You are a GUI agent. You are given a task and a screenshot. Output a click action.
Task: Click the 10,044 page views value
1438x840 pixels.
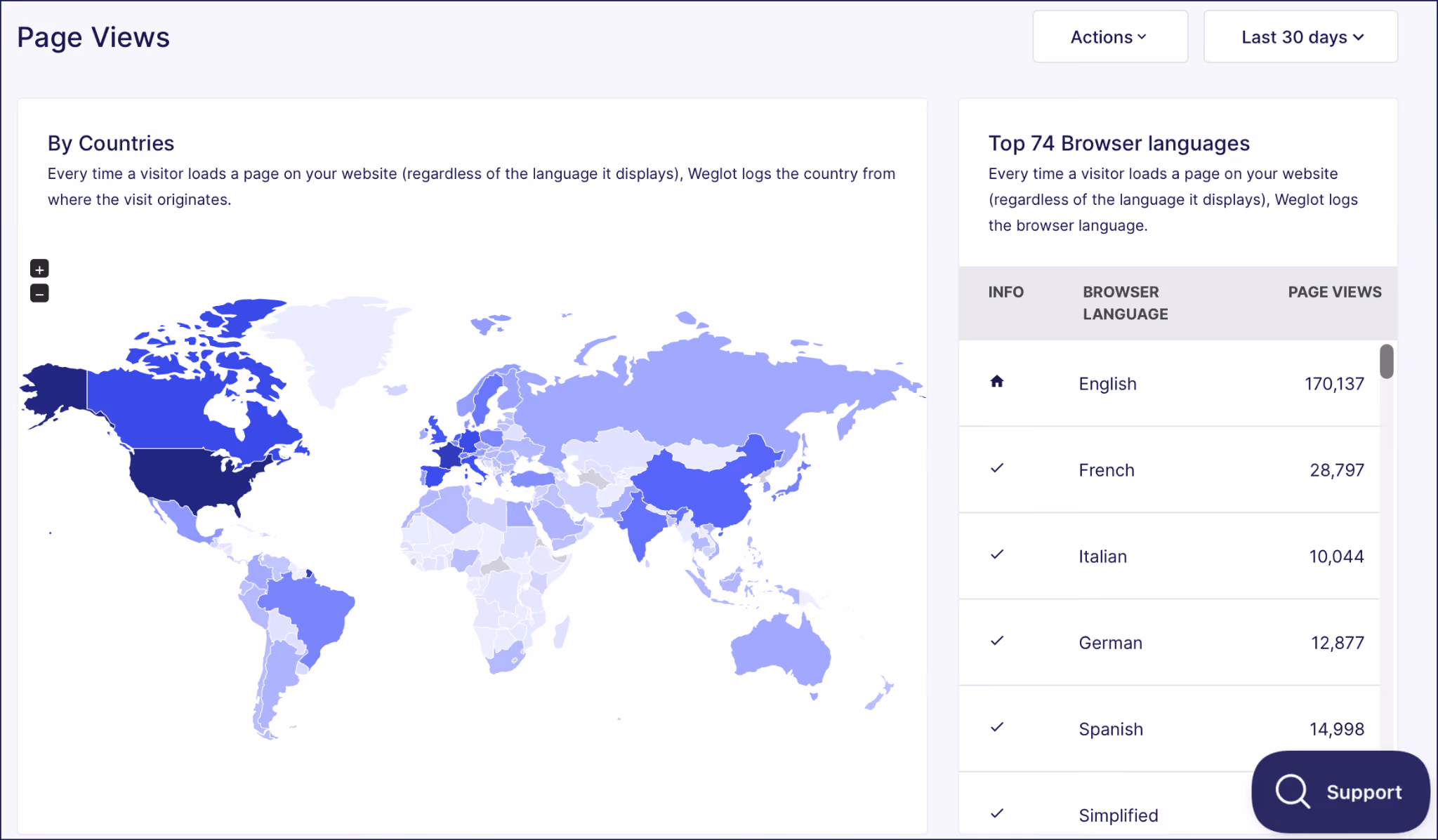(1336, 556)
